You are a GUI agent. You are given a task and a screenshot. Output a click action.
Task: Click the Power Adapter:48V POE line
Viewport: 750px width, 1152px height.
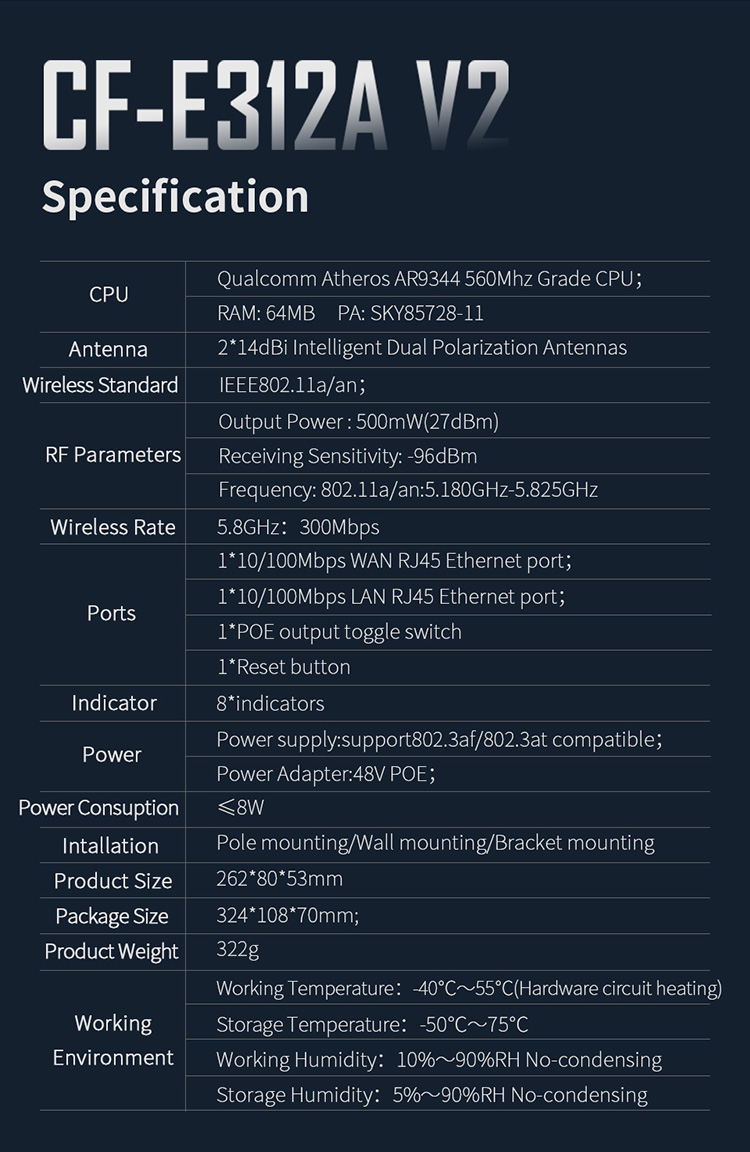tap(326, 774)
